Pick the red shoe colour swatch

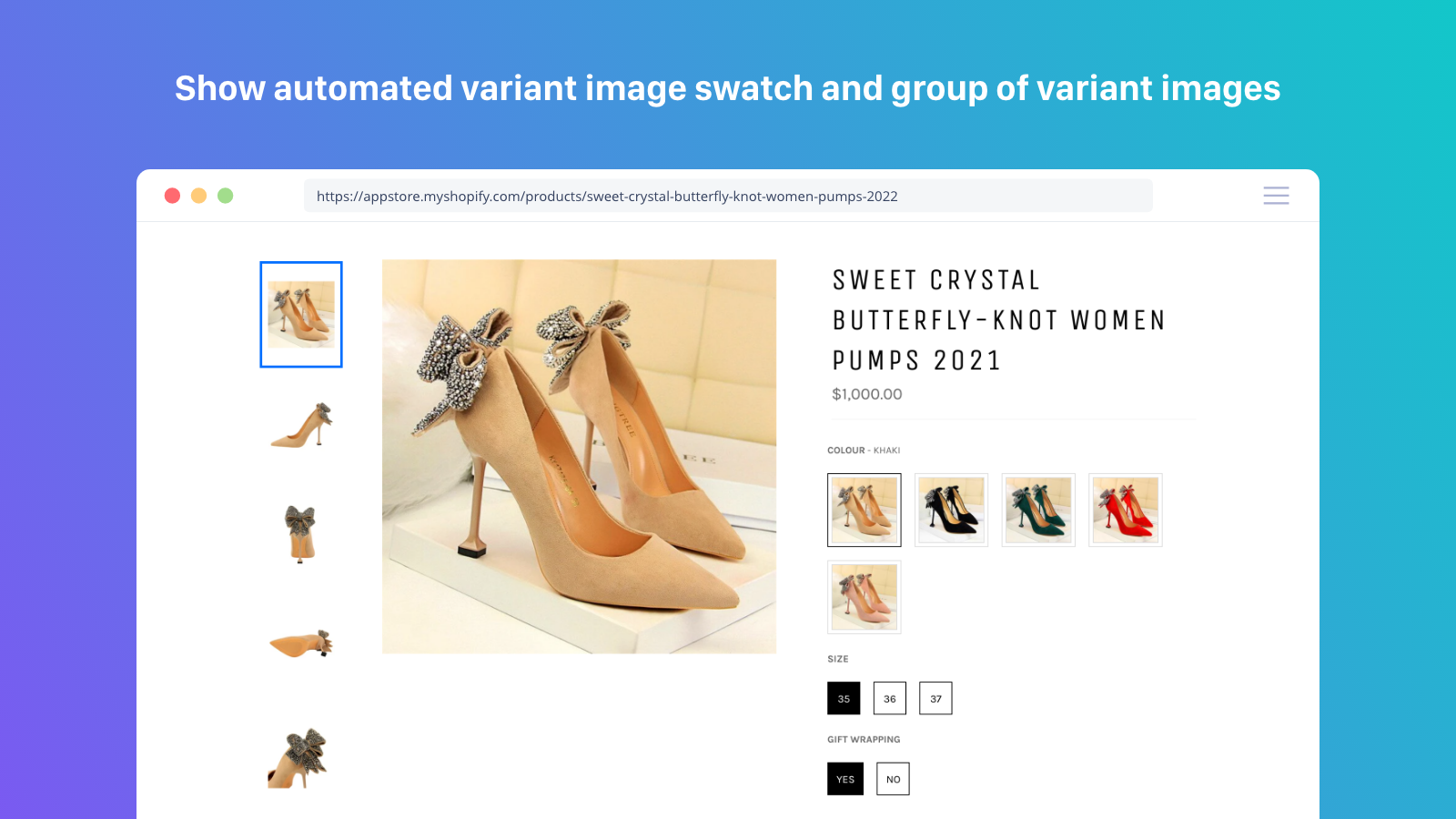pos(1126,510)
